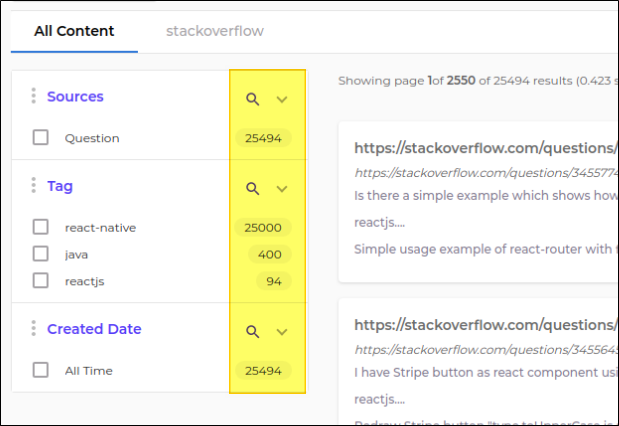
Task: Open the stackoverflow tab
Action: click(215, 31)
